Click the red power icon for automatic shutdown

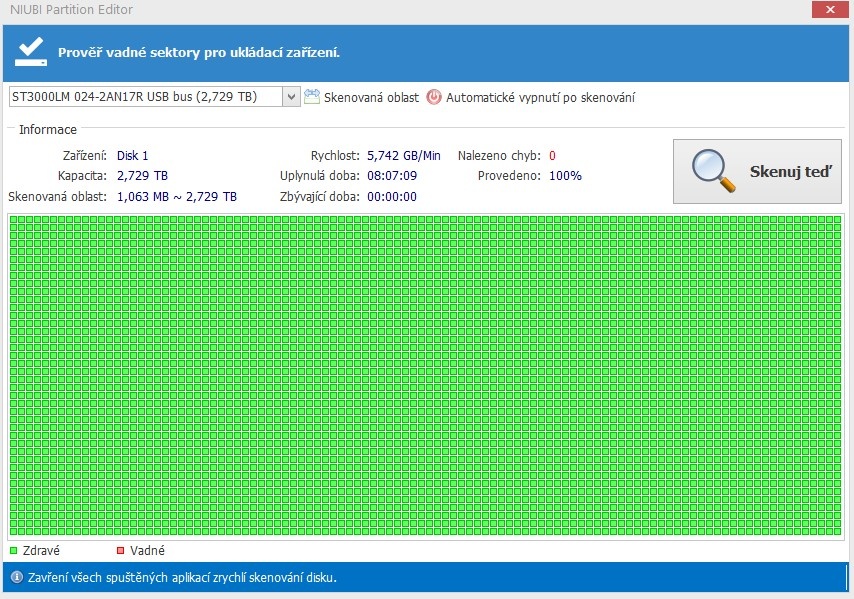[x=434, y=97]
